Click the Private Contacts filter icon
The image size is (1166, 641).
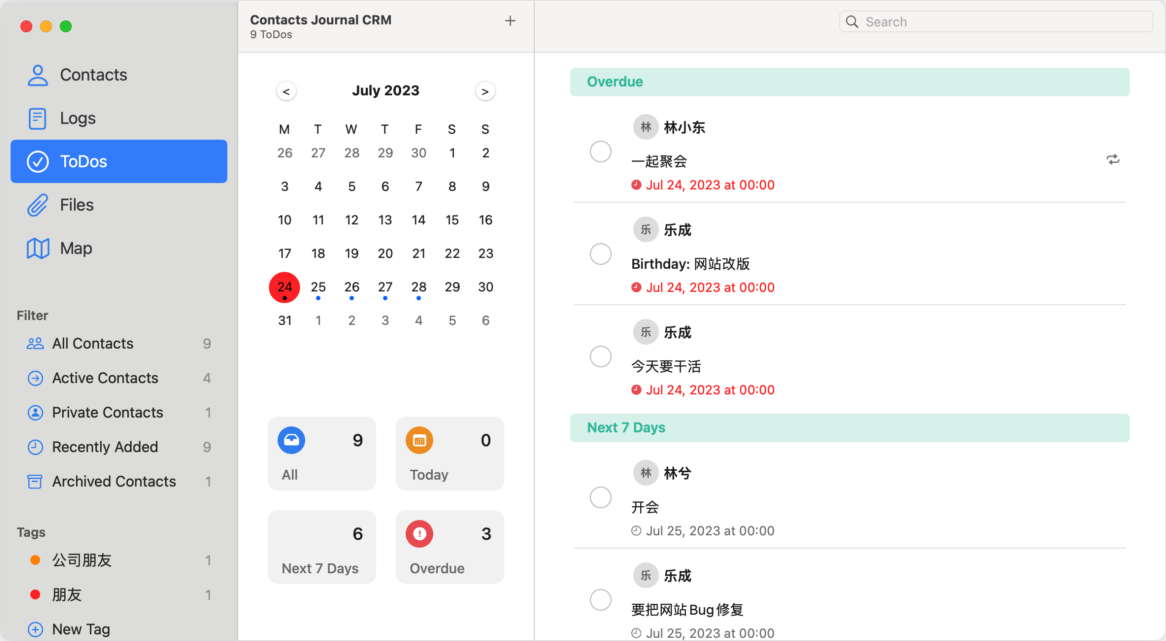[x=35, y=413]
